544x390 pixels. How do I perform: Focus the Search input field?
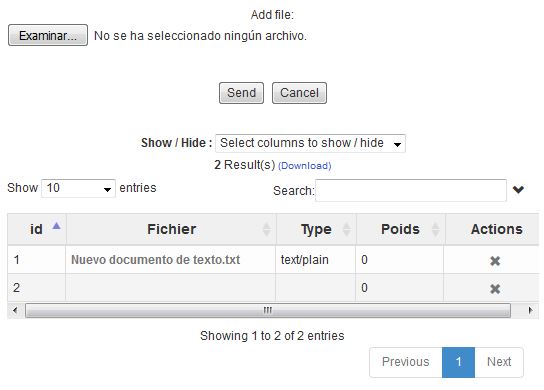tap(411, 190)
